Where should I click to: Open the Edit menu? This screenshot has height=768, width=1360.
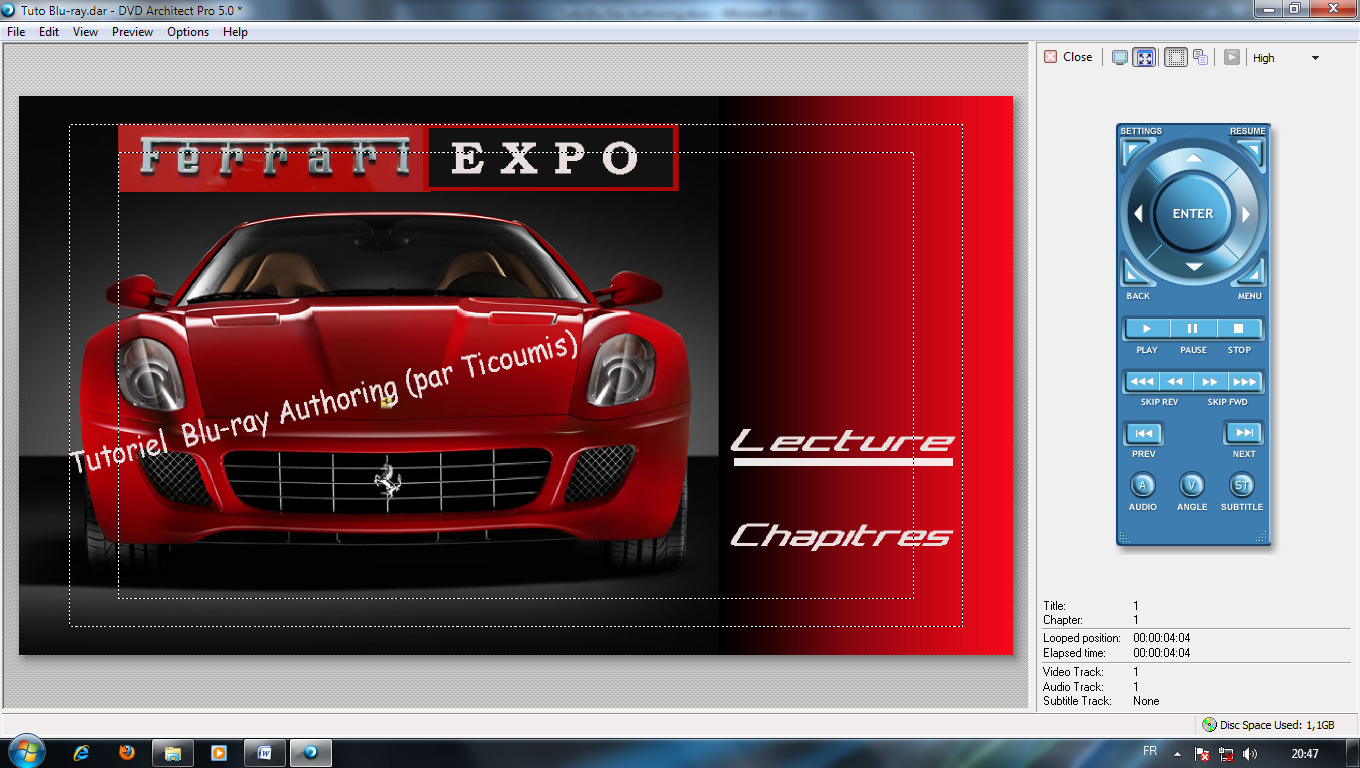tap(49, 32)
